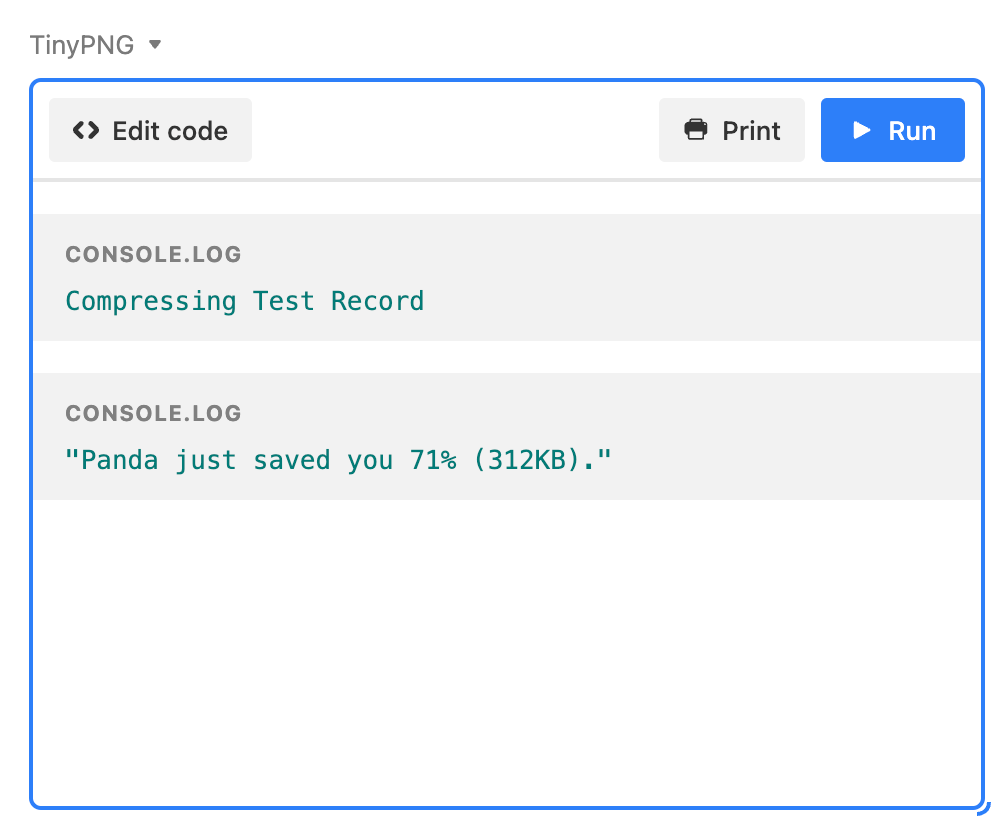Click the Print button
This screenshot has width=994, height=826.
pyautogui.click(x=731, y=130)
